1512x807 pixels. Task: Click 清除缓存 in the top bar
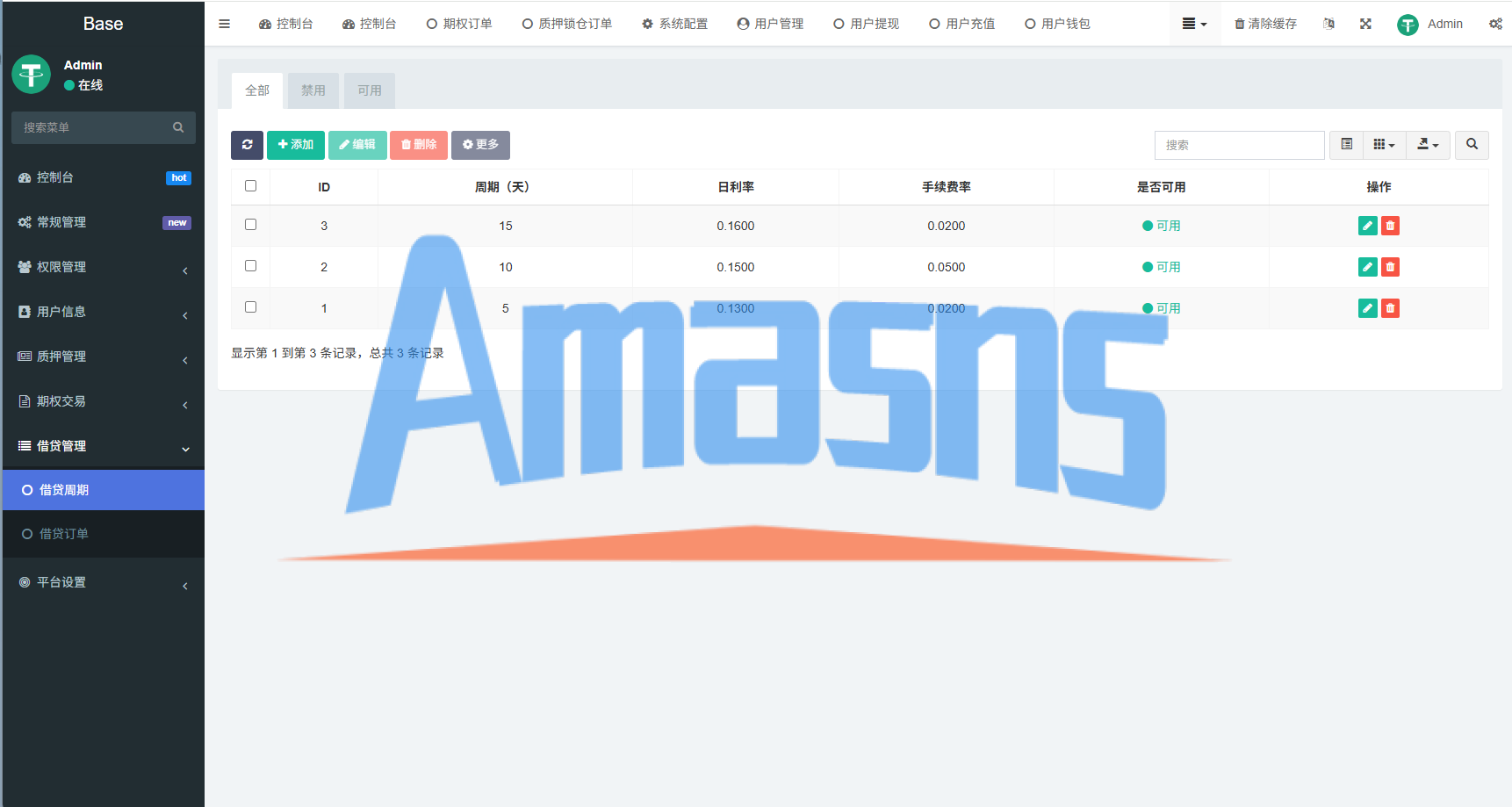tap(1265, 24)
